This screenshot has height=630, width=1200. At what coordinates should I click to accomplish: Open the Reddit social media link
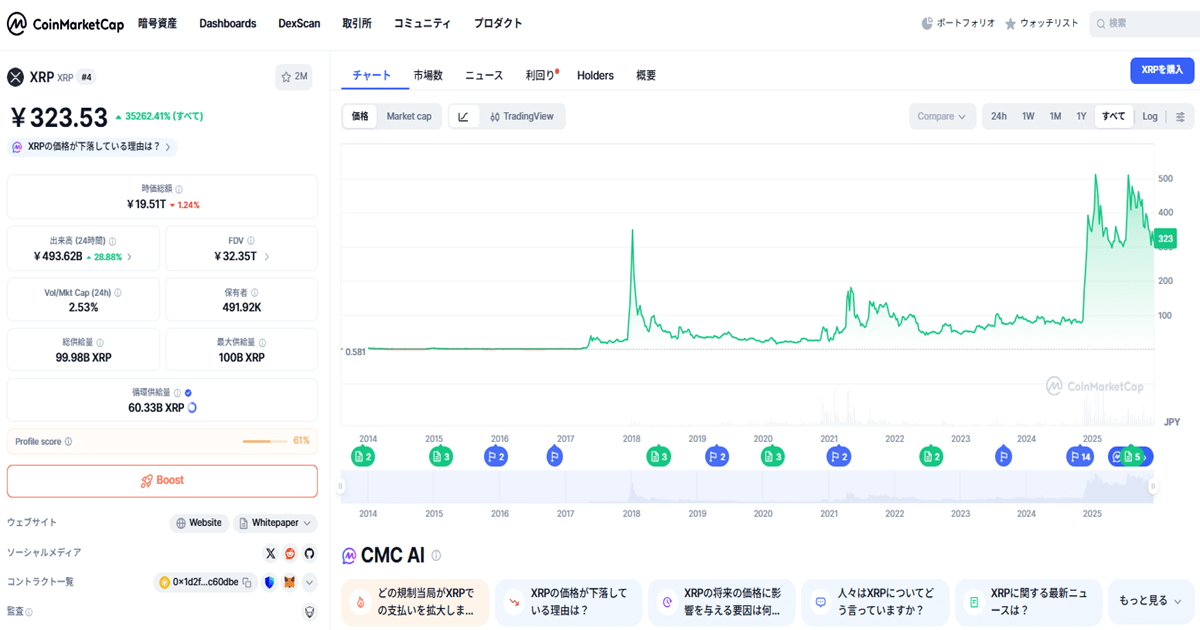click(290, 553)
